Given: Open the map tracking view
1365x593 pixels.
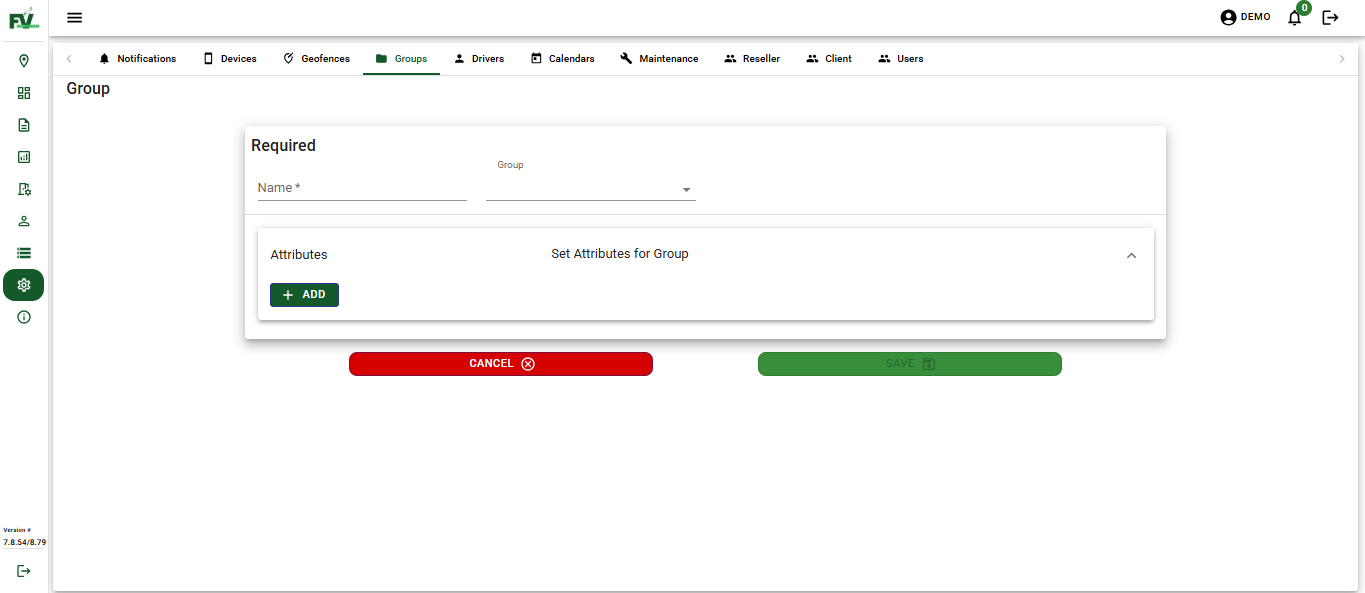Looking at the screenshot, I should coord(23,61).
